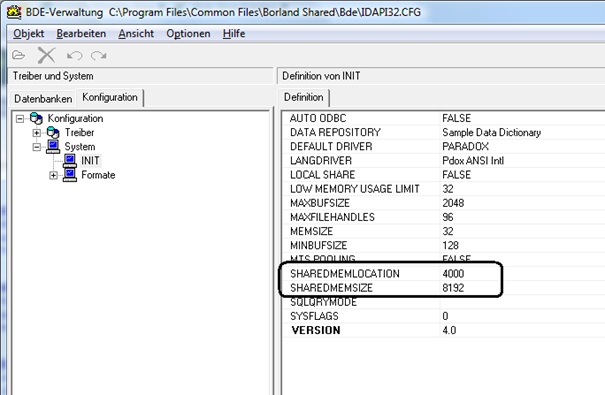
Task: Click the LOW MEMORY USAGE LIMIT value 32
Action: 448,189
